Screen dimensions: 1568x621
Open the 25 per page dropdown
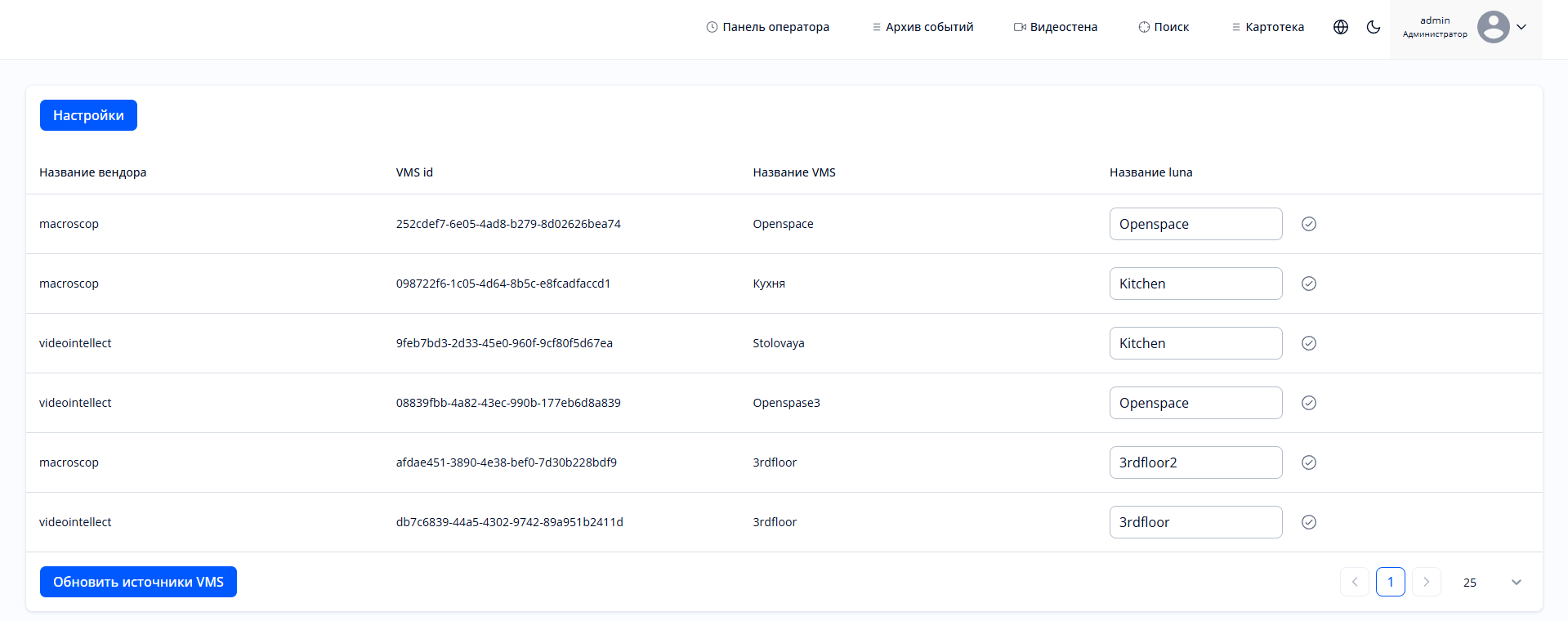coord(1492,582)
